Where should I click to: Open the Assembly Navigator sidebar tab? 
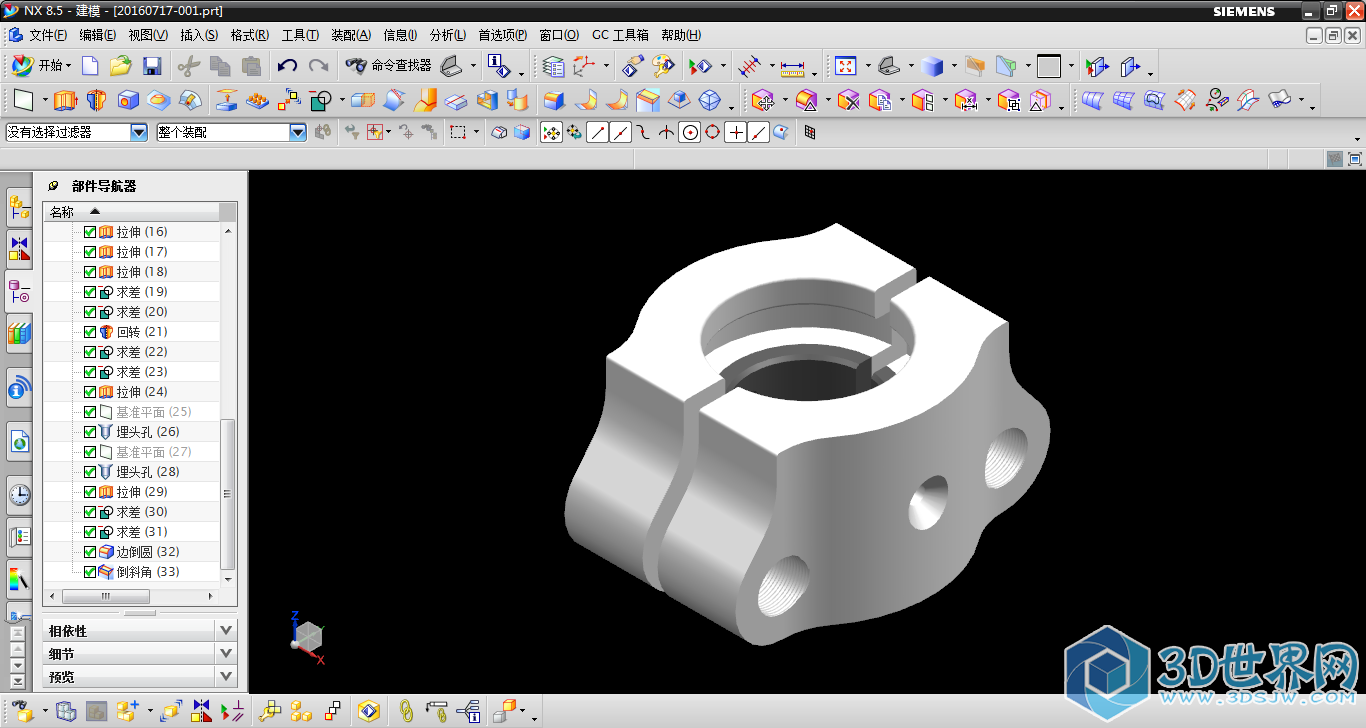coord(19,208)
